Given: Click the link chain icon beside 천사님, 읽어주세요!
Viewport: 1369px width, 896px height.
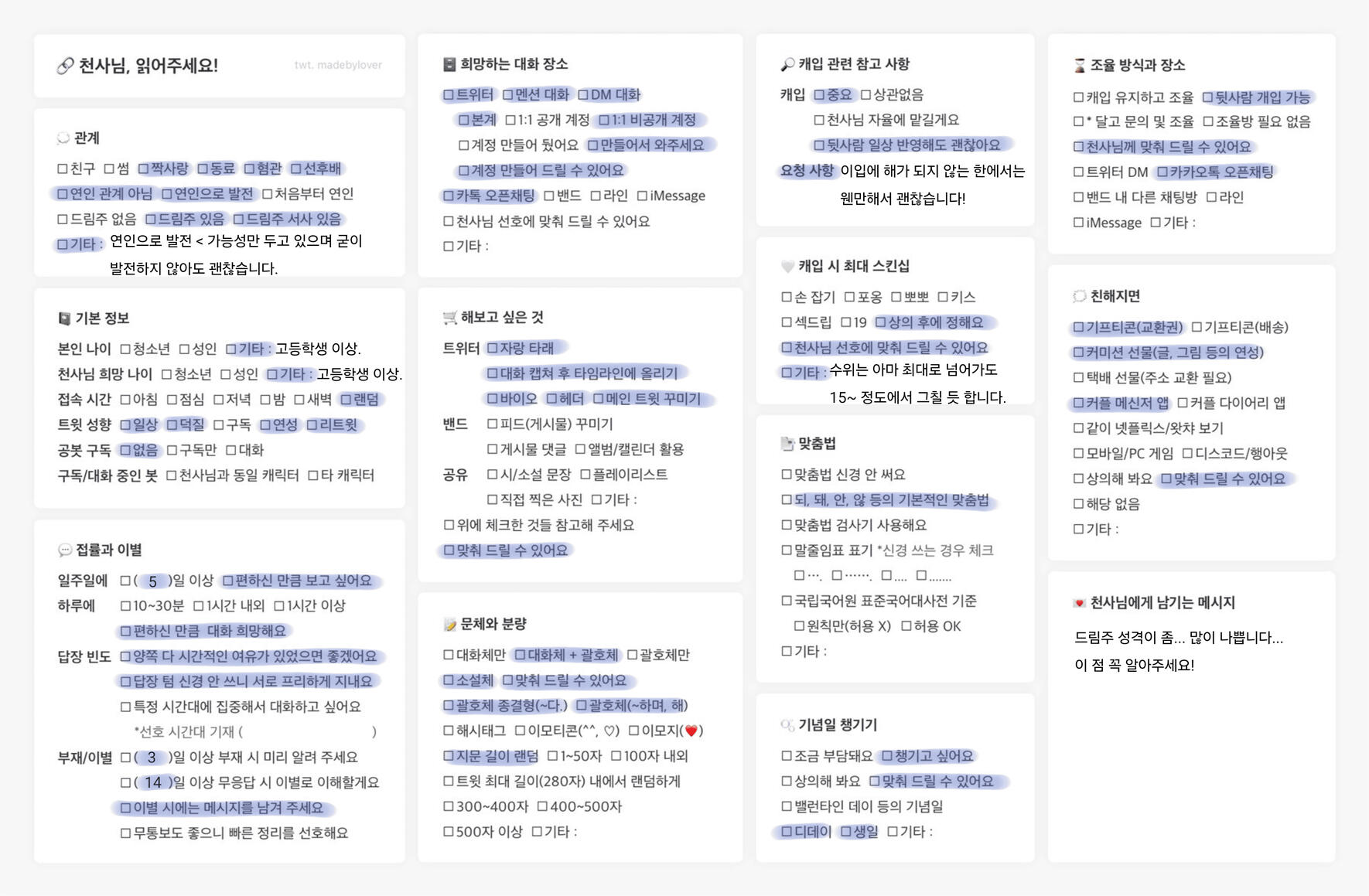Looking at the screenshot, I should 65,66.
